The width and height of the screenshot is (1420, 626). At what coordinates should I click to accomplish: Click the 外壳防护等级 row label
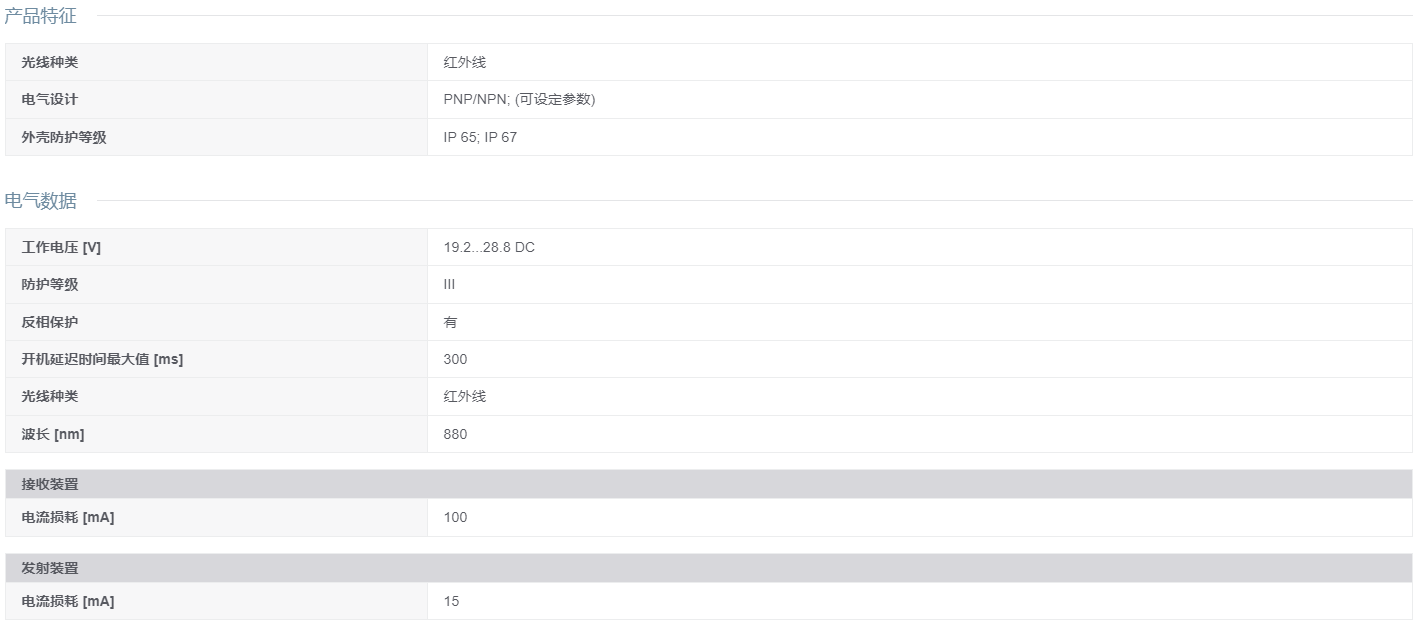64,137
